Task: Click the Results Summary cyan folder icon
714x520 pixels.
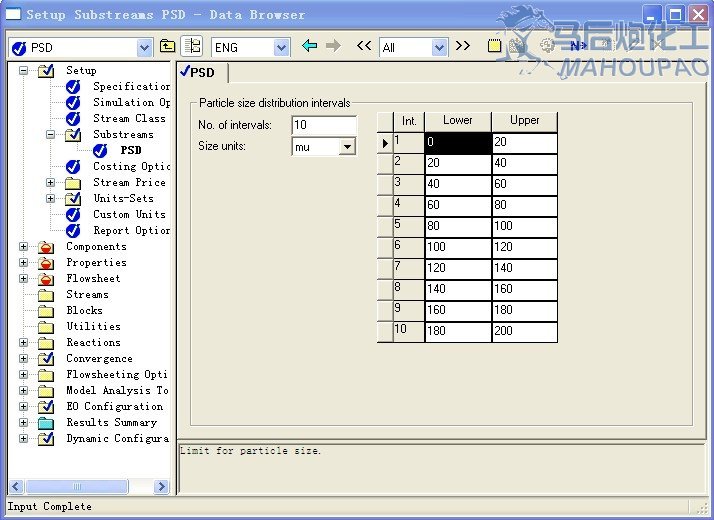Action: tap(46, 423)
